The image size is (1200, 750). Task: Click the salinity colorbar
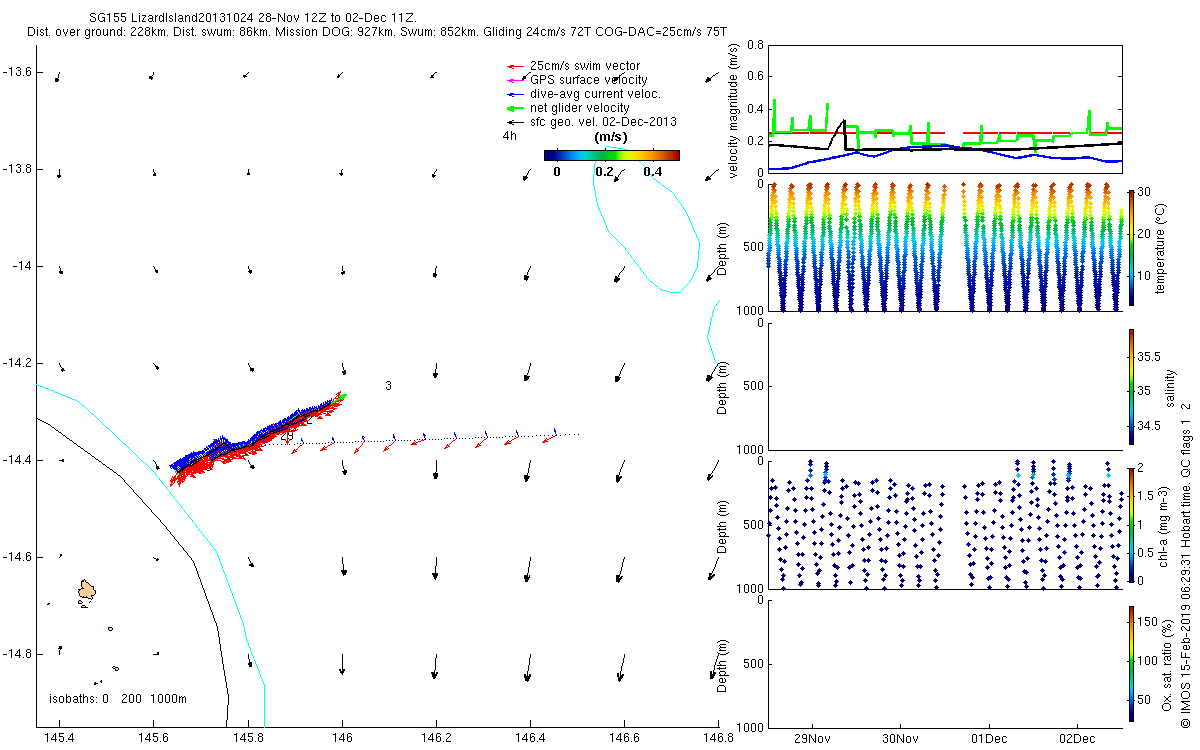pos(1130,386)
